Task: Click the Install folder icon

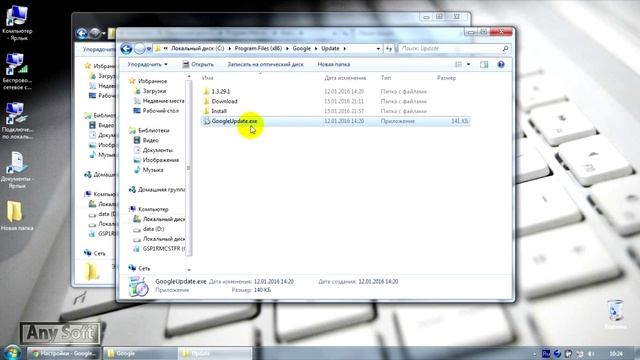Action: pyautogui.click(x=206, y=111)
